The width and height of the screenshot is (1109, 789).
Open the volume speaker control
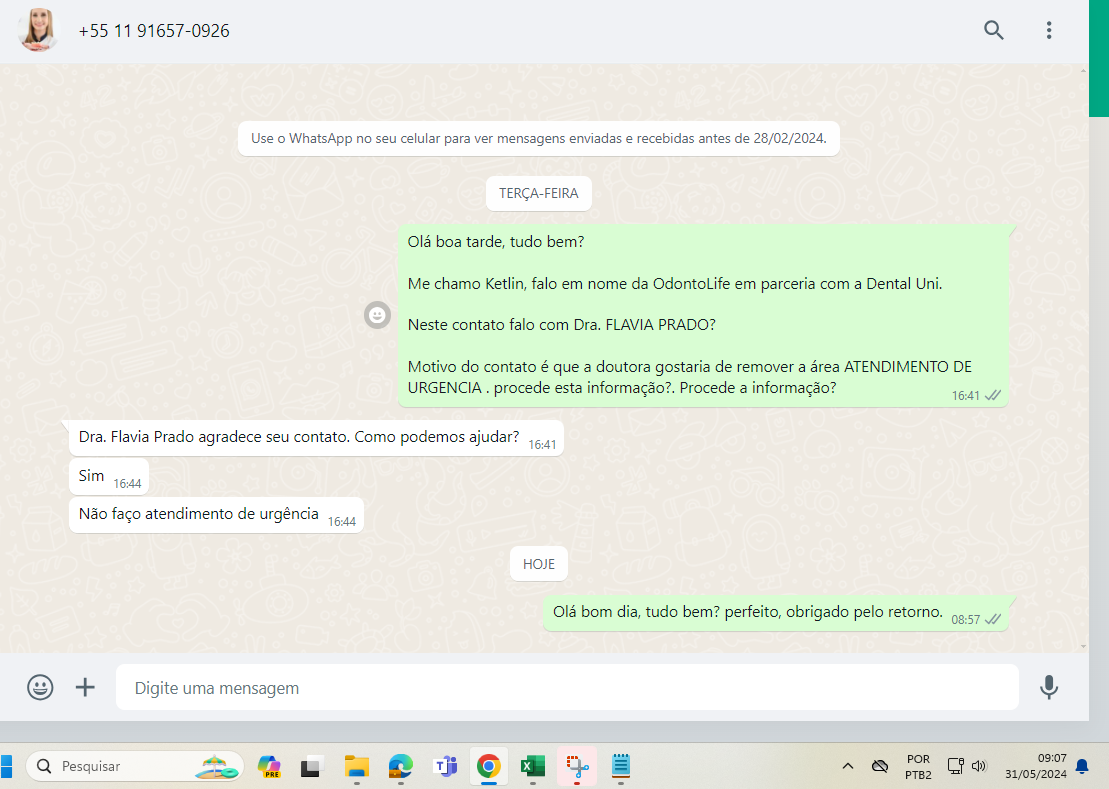(x=979, y=766)
